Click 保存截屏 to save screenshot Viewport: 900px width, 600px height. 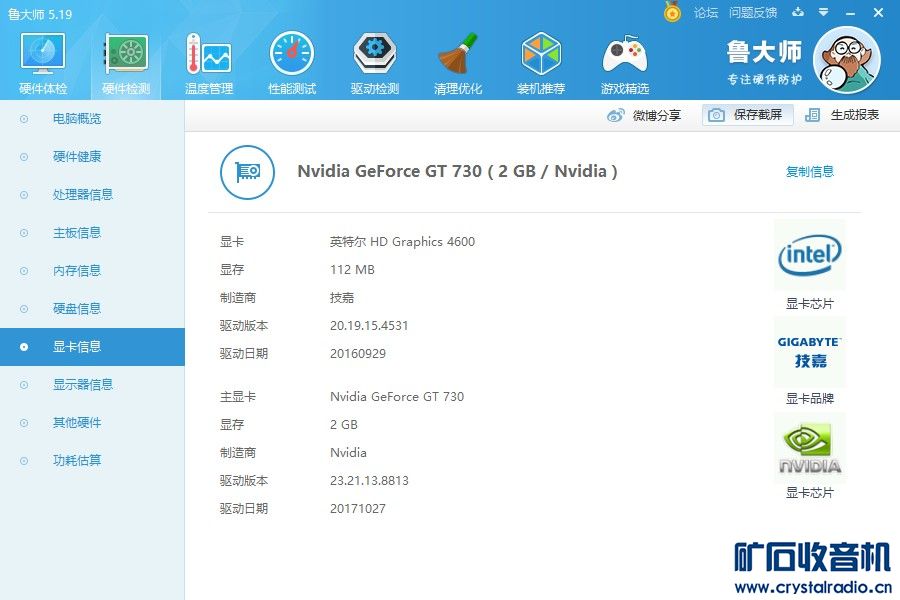click(747, 115)
